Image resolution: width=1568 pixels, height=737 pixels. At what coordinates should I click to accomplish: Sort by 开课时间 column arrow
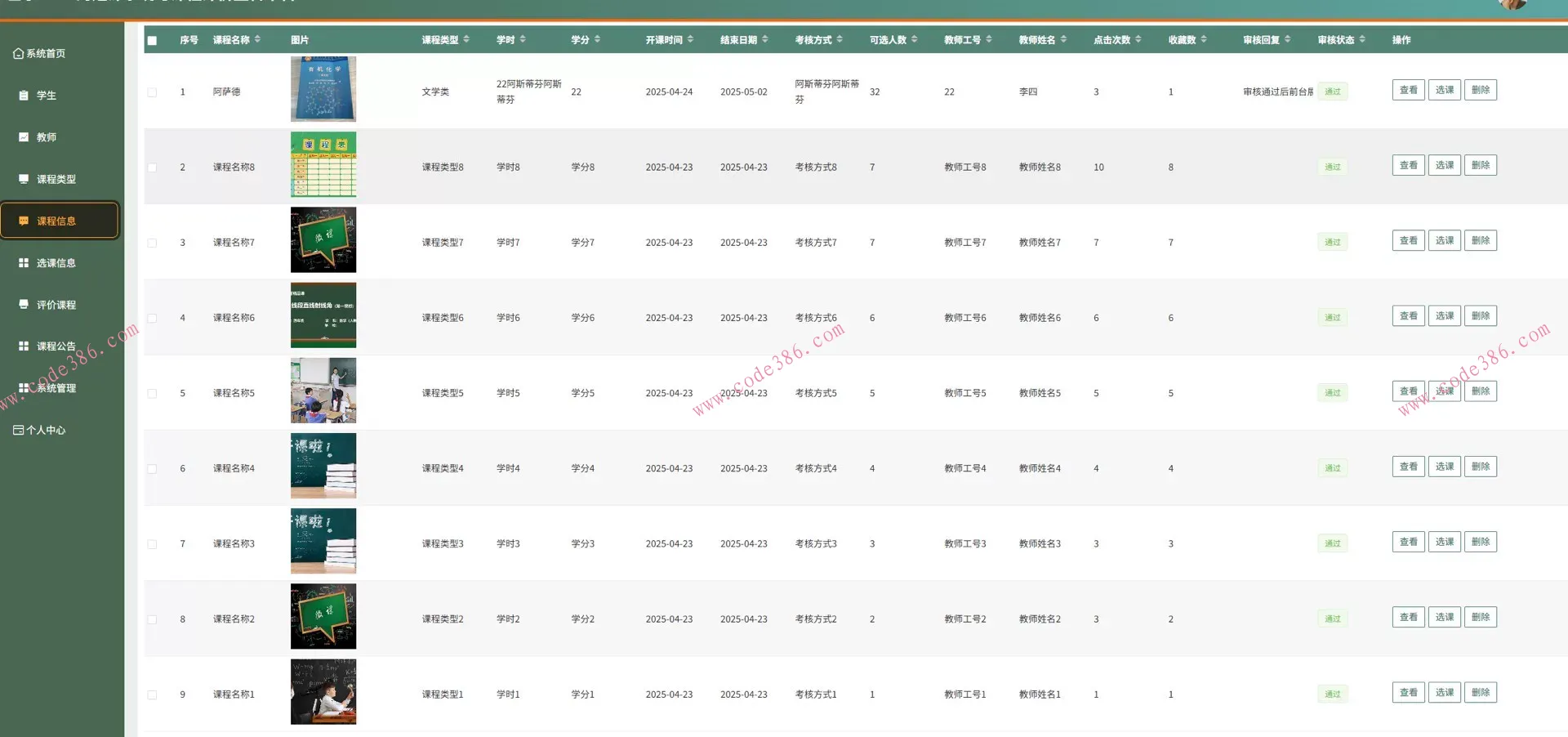[x=690, y=39]
